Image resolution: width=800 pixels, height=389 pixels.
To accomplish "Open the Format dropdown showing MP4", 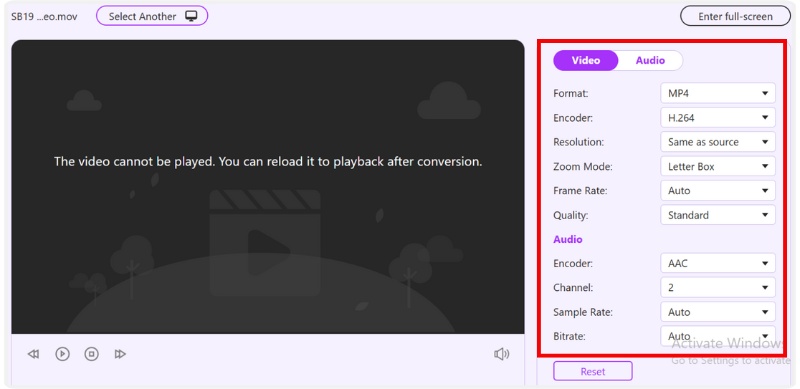I will pos(718,93).
